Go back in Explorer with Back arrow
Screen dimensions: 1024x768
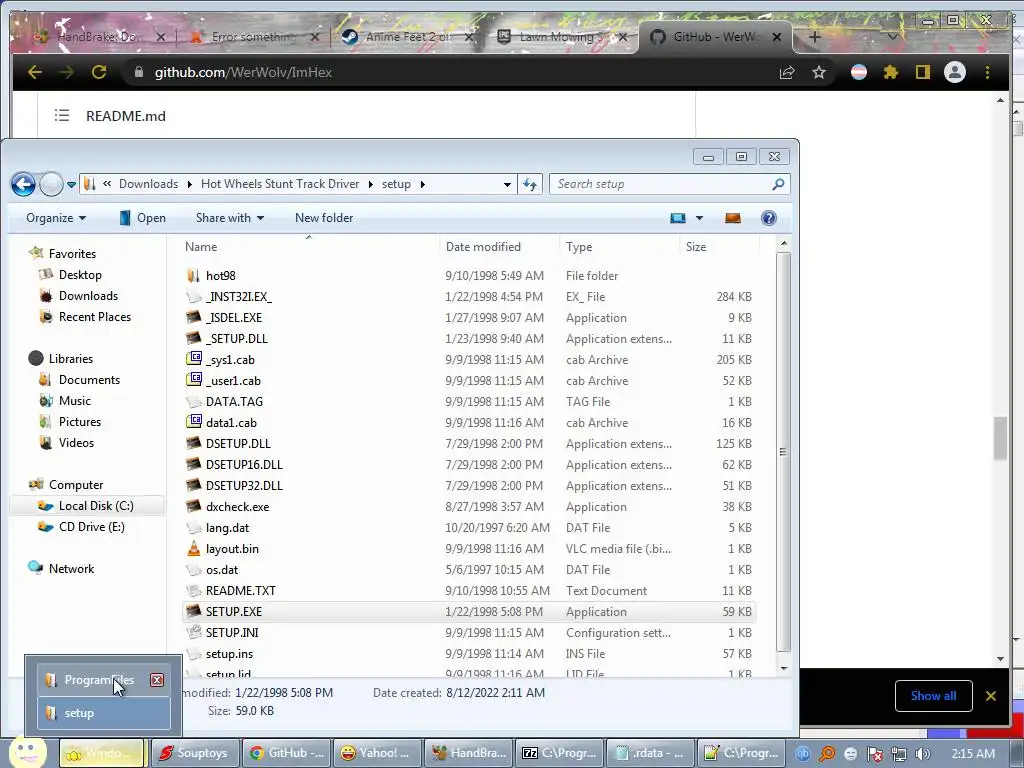click(x=24, y=184)
